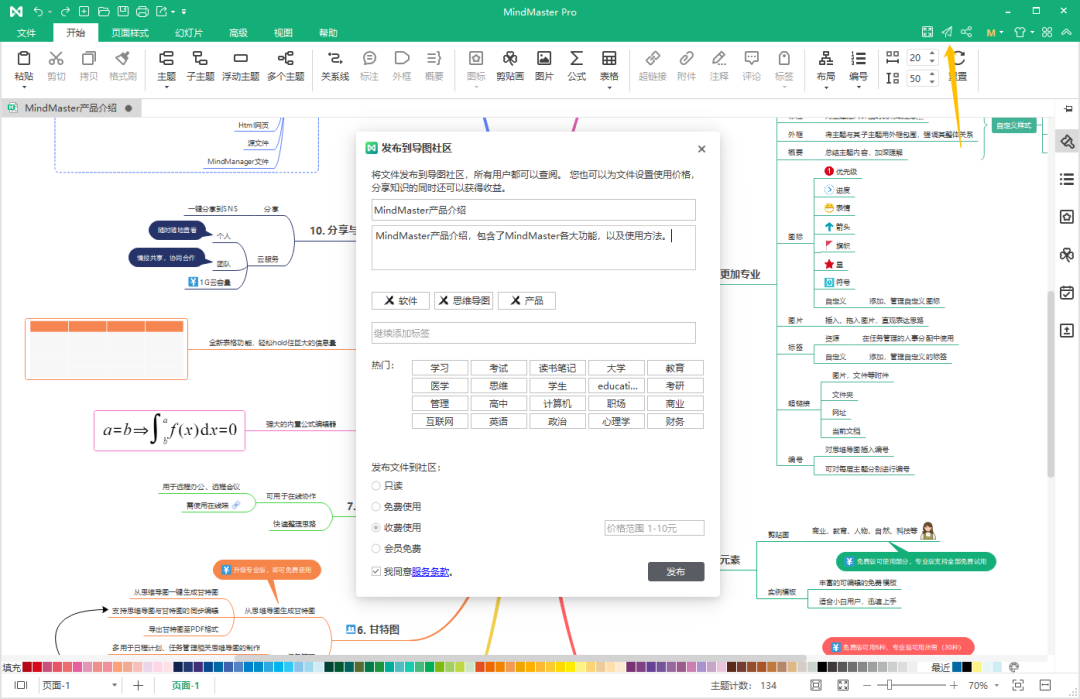Add the popular tag 互联网
Screen dimensions: 1080x699
click(x=439, y=421)
